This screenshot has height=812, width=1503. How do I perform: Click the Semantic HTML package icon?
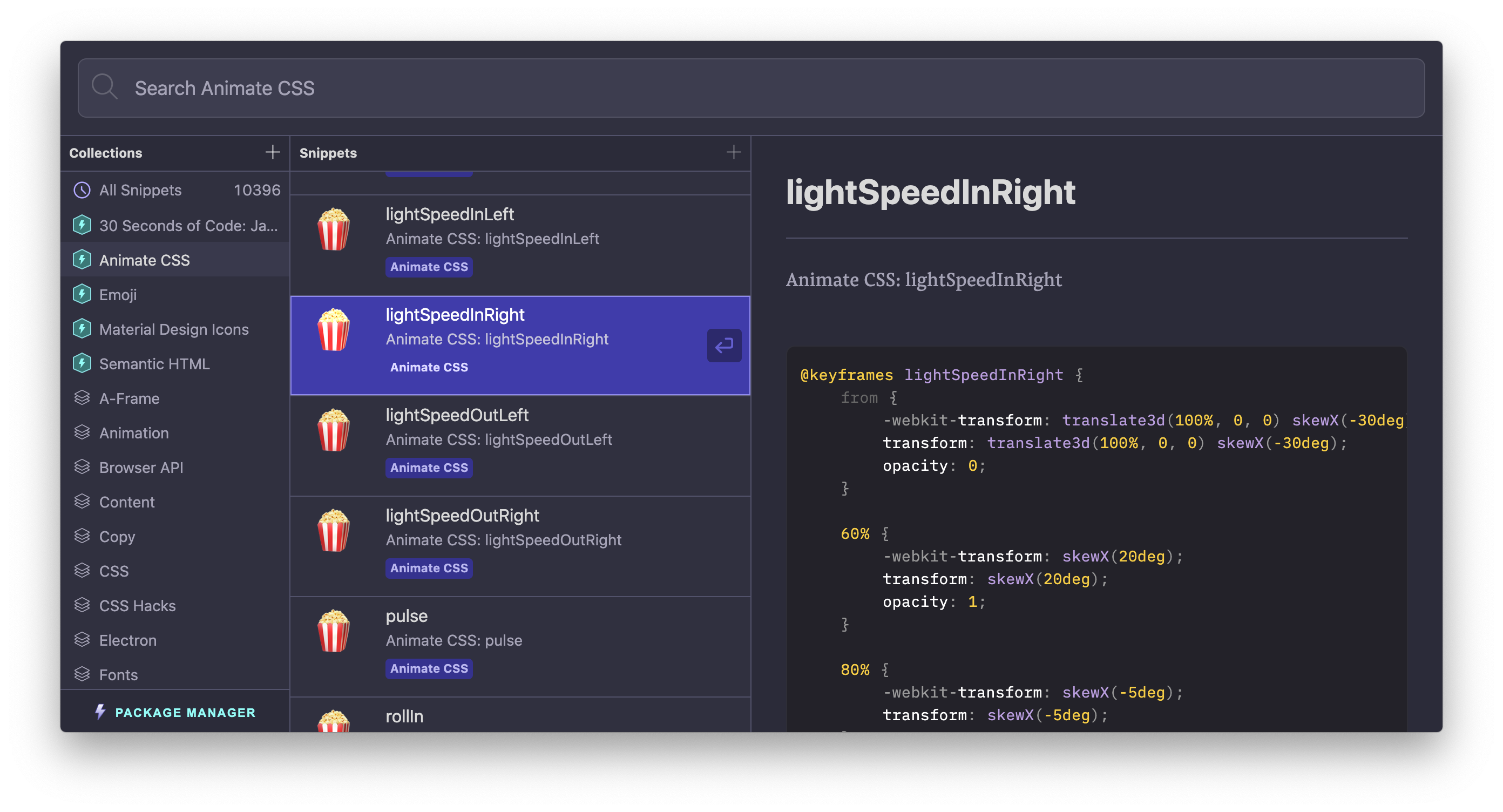(x=82, y=363)
